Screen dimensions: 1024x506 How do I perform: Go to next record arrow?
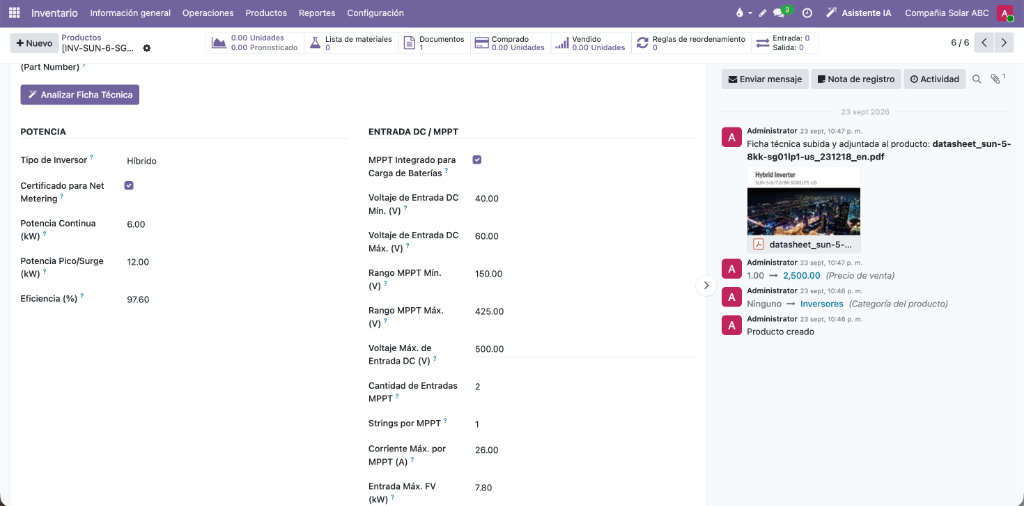(x=1004, y=43)
